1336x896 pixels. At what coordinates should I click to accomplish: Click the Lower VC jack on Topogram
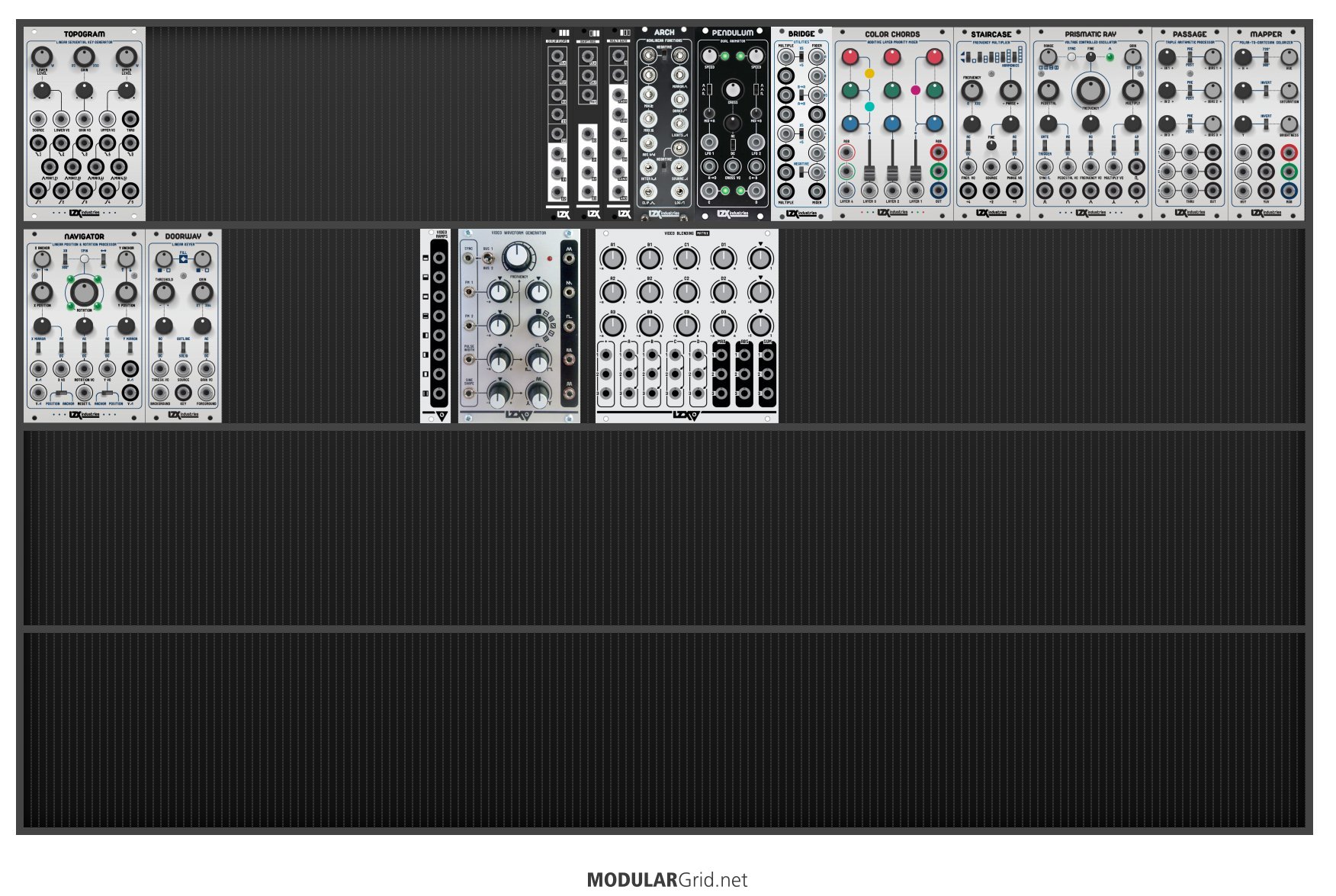pos(61,119)
